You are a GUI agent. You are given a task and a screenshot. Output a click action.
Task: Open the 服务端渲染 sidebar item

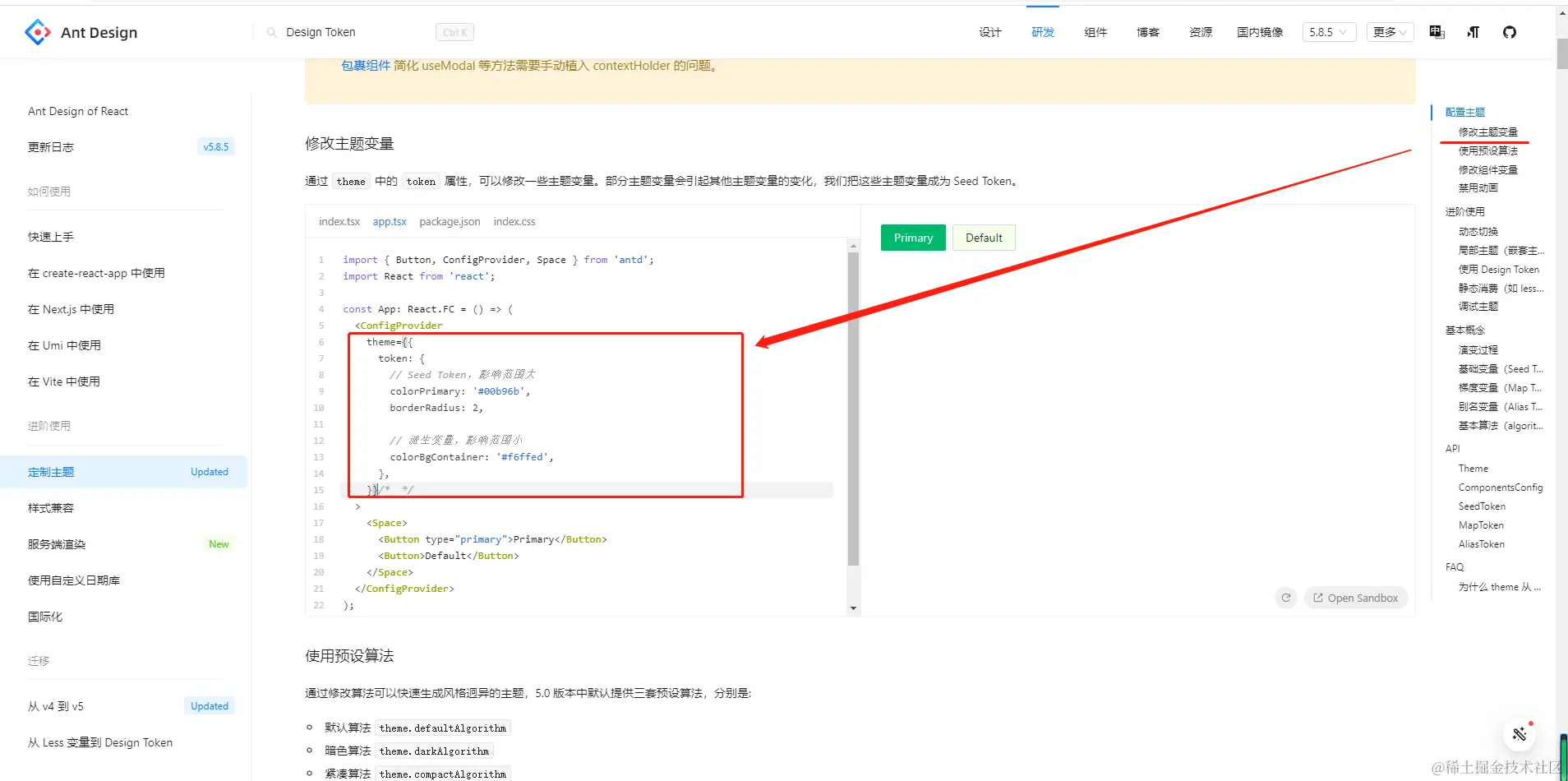[x=57, y=544]
